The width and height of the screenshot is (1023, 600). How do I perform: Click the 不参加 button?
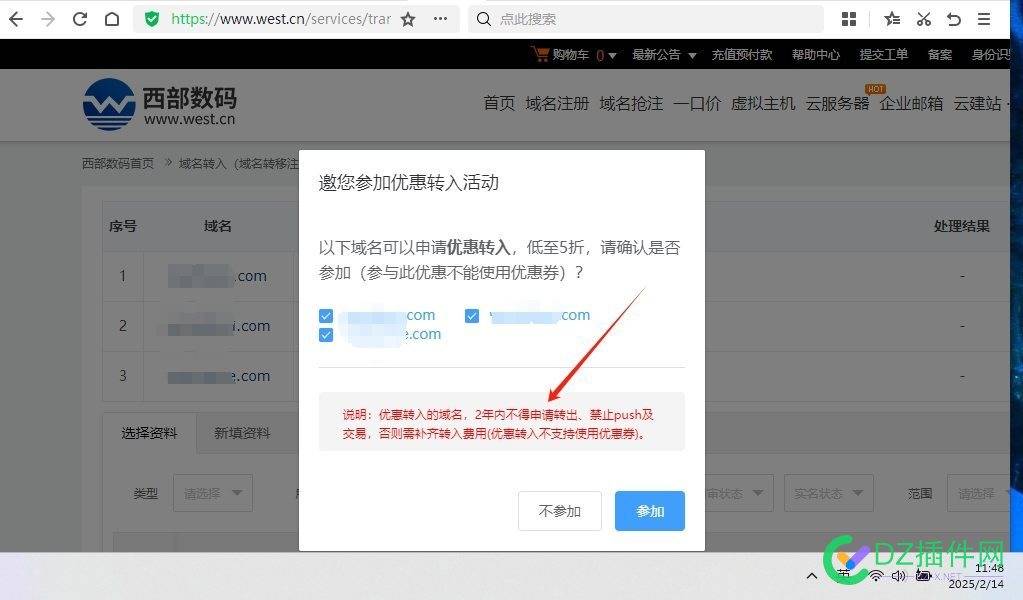pyautogui.click(x=560, y=511)
